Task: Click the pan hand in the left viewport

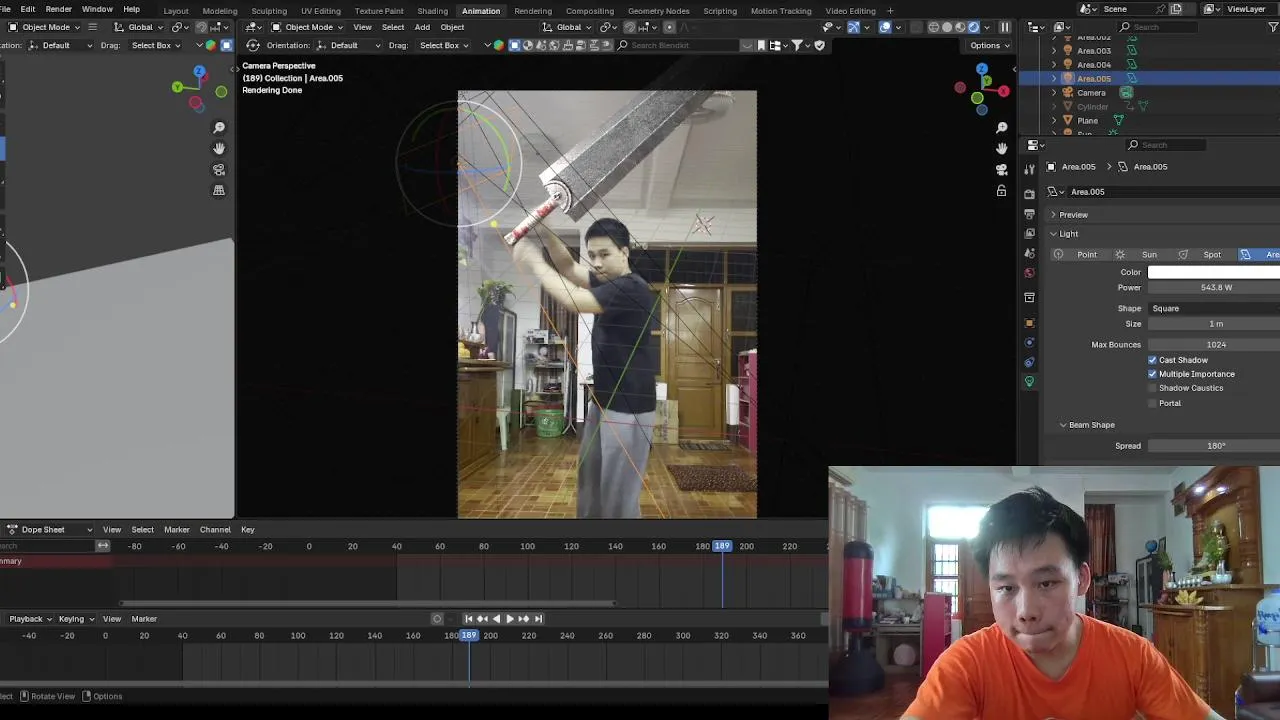Action: click(219, 148)
